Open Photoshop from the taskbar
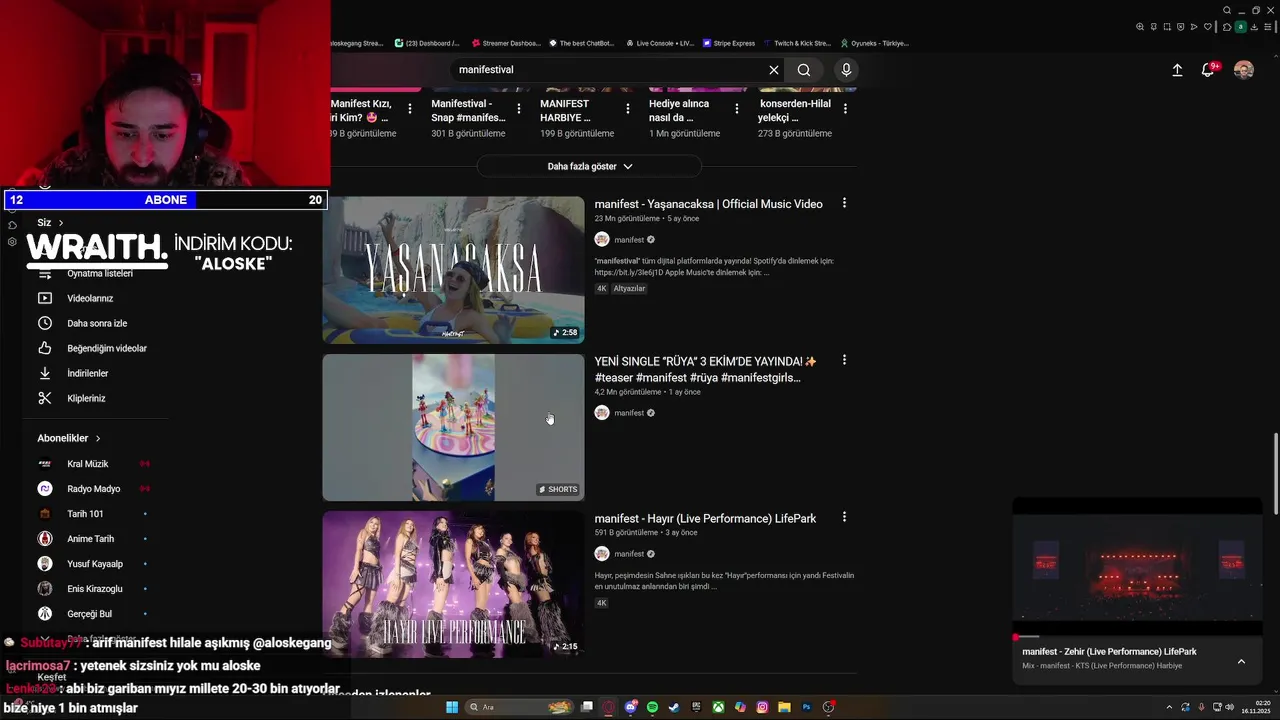This screenshot has height=720, width=1280. pos(806,707)
